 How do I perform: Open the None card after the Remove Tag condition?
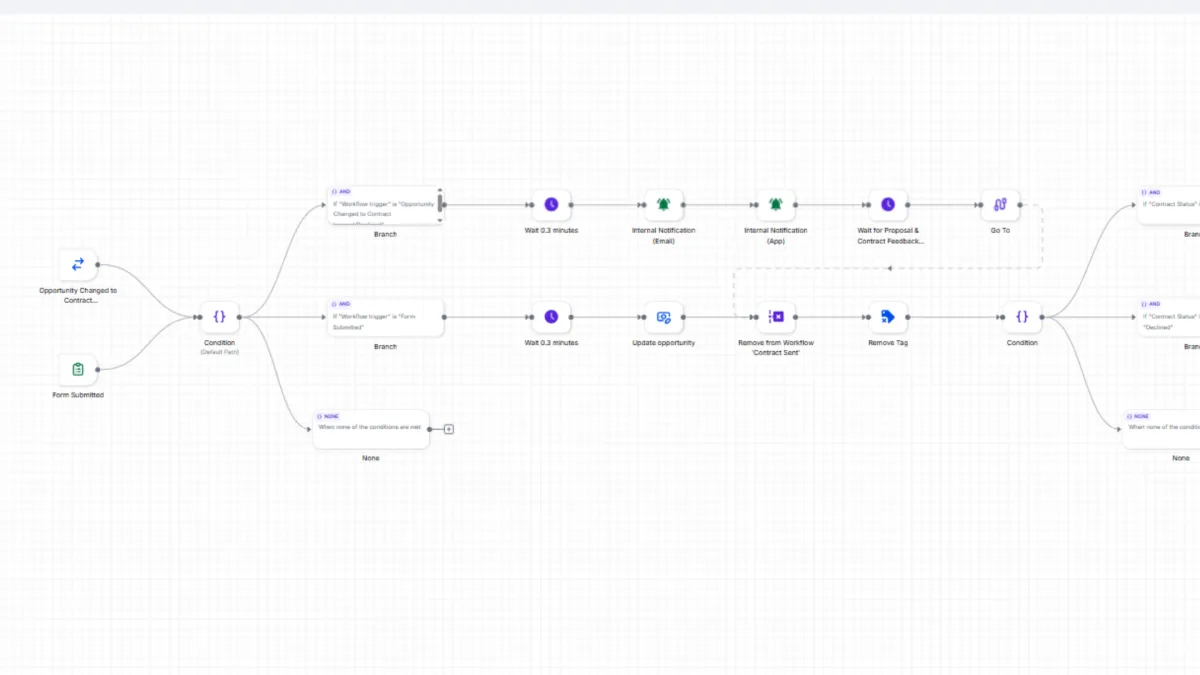pos(1162,429)
